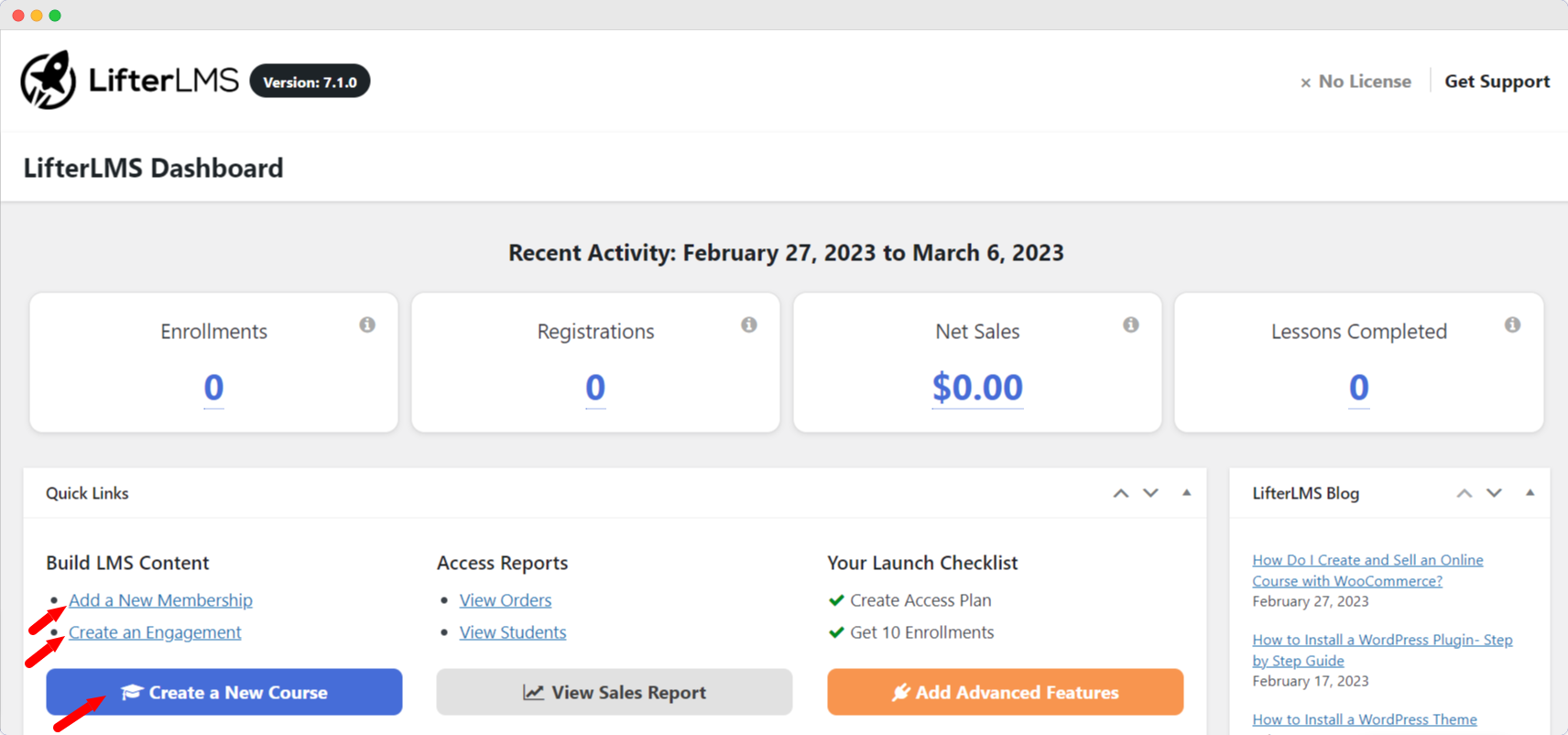Click the Create a New Course button

pos(224,692)
